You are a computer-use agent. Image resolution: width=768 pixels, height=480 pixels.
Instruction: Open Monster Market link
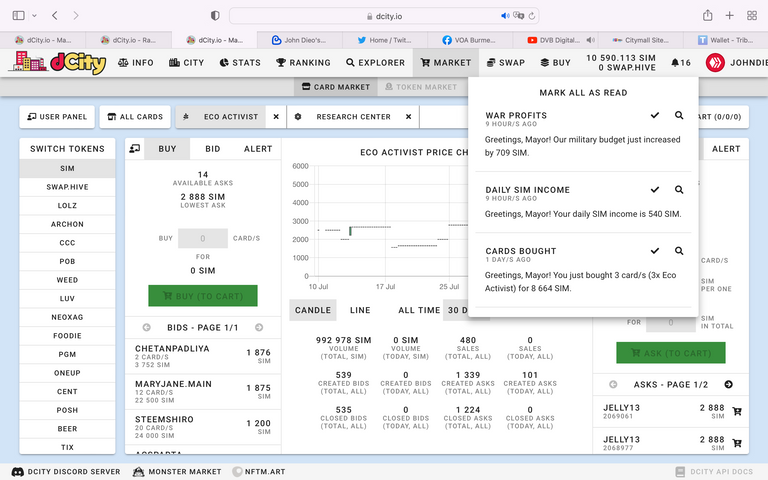[x=177, y=472]
